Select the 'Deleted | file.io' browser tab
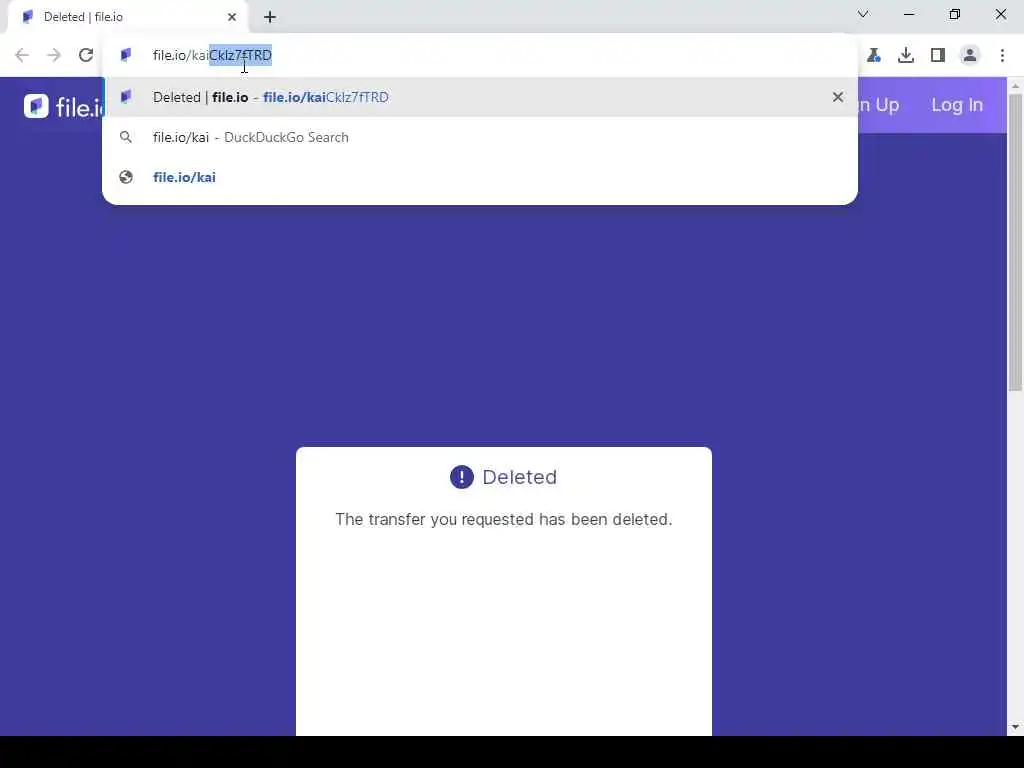Image resolution: width=1024 pixels, height=768 pixels. [x=128, y=17]
